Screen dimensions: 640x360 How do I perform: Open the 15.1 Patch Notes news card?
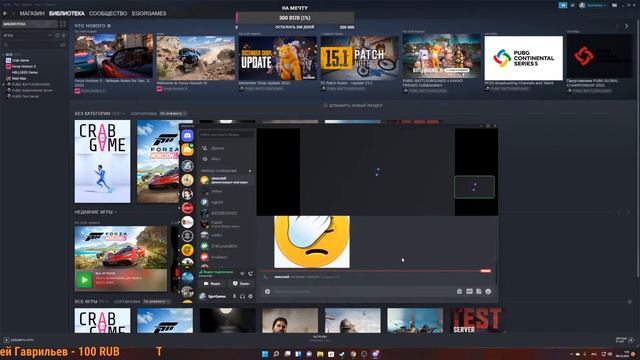point(360,58)
